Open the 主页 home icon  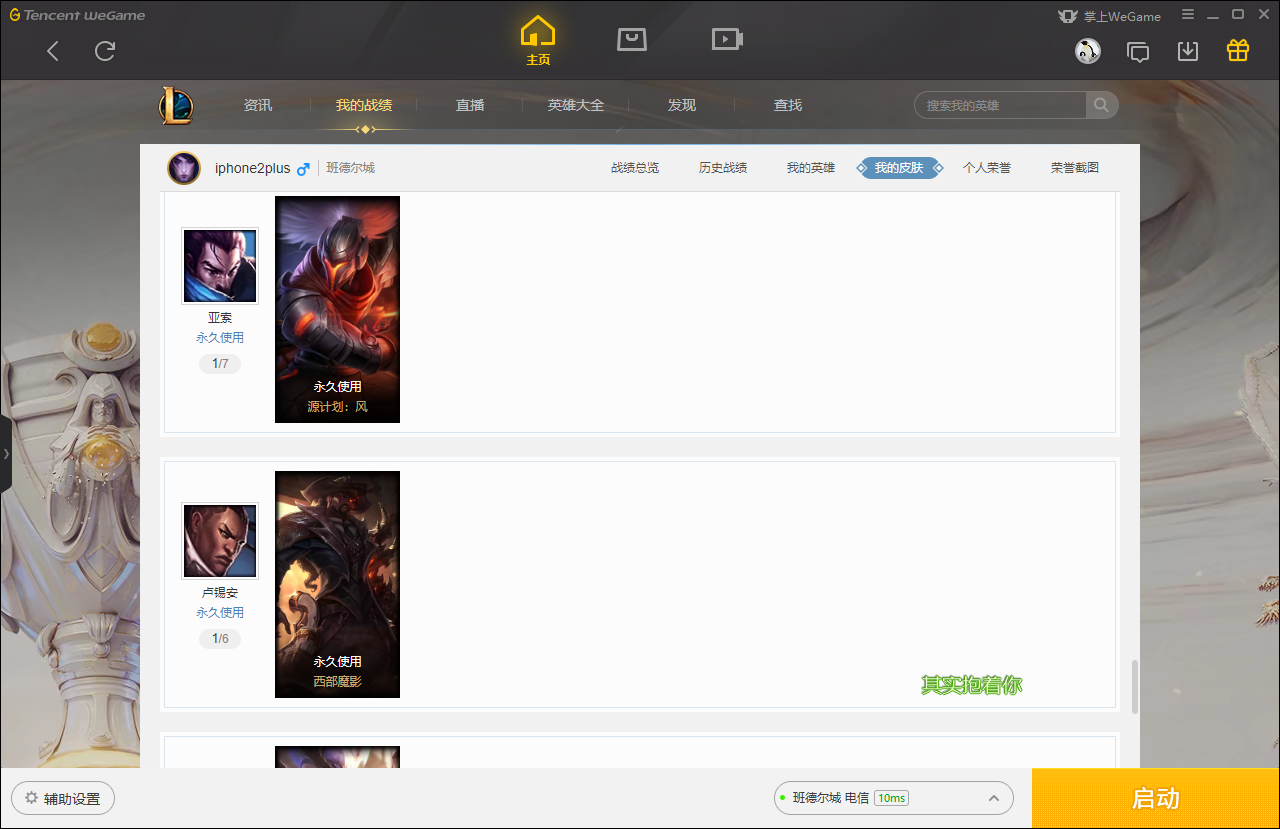[x=538, y=40]
